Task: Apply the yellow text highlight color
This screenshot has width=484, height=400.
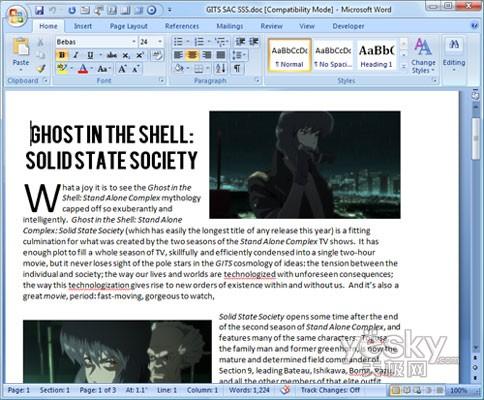Action: pos(62,69)
